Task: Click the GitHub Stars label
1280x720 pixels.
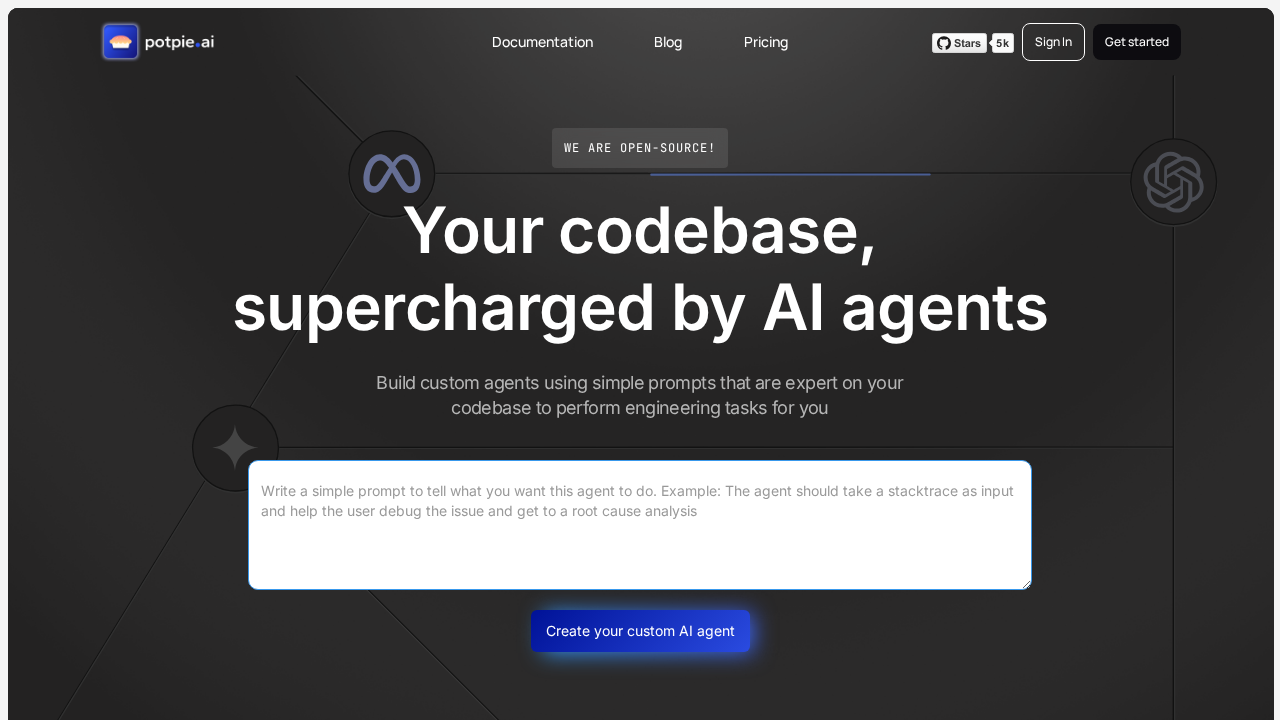Action: coord(967,43)
